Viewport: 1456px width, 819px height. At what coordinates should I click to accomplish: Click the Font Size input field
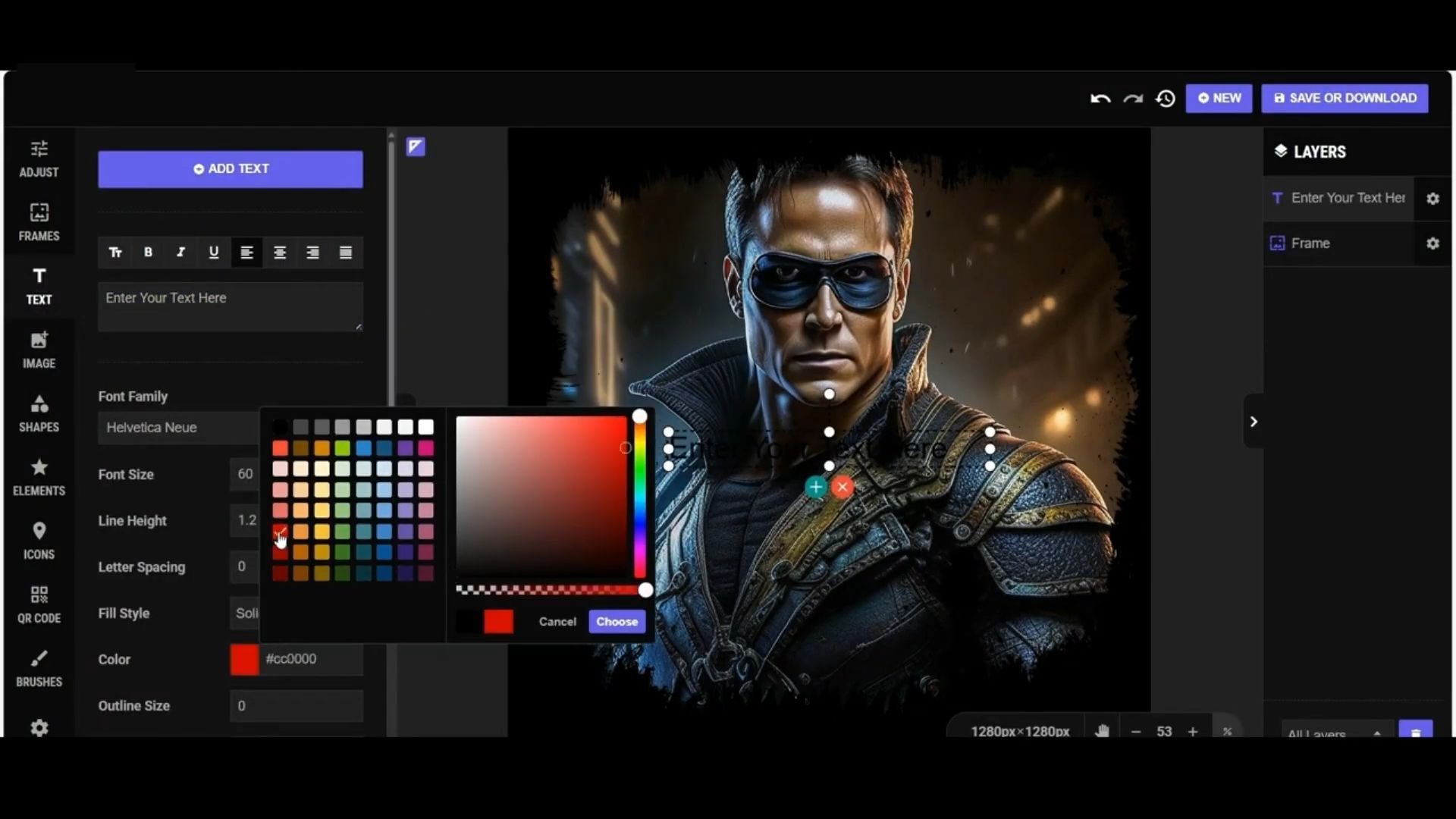tap(244, 474)
